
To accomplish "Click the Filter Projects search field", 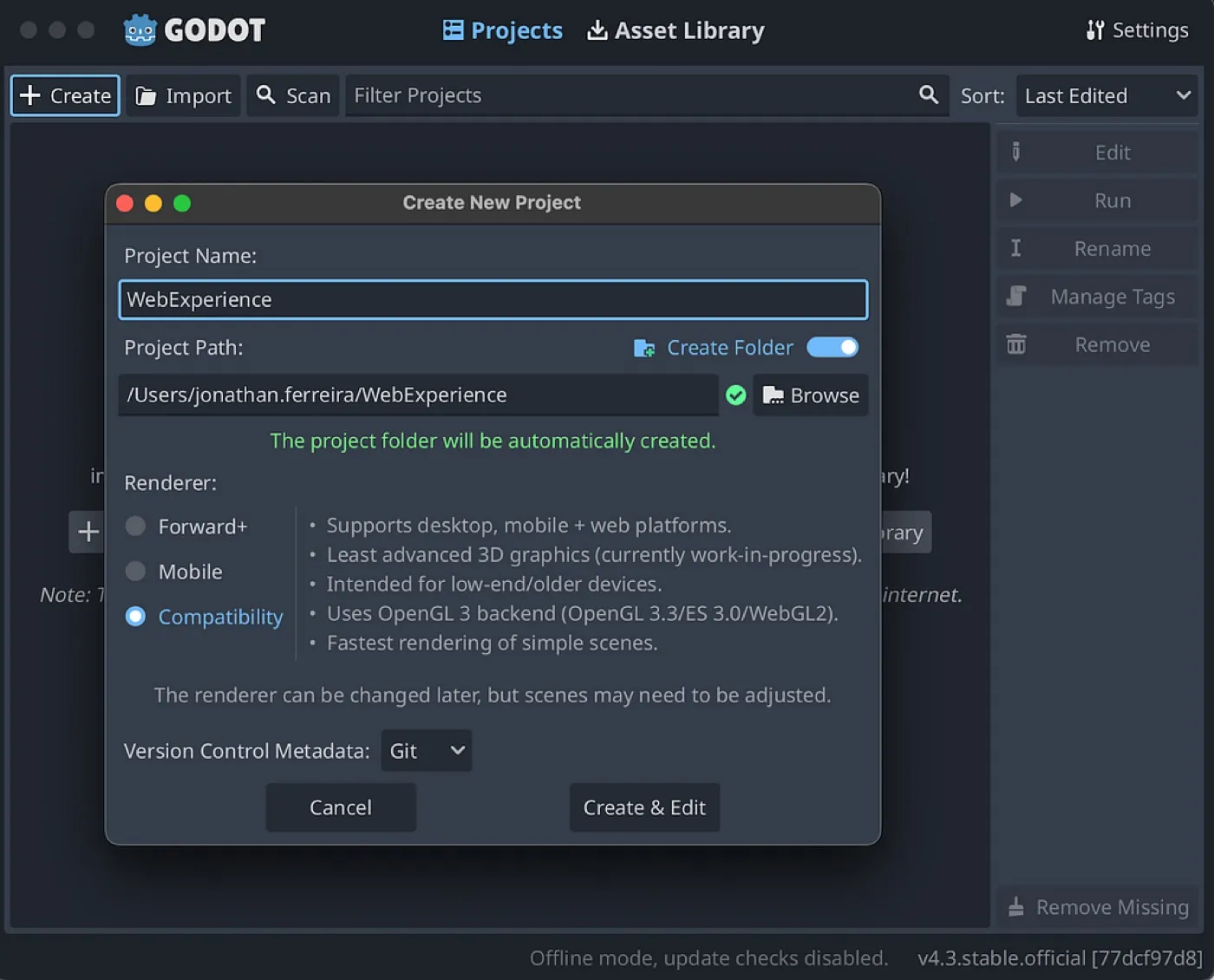I will click(647, 95).
